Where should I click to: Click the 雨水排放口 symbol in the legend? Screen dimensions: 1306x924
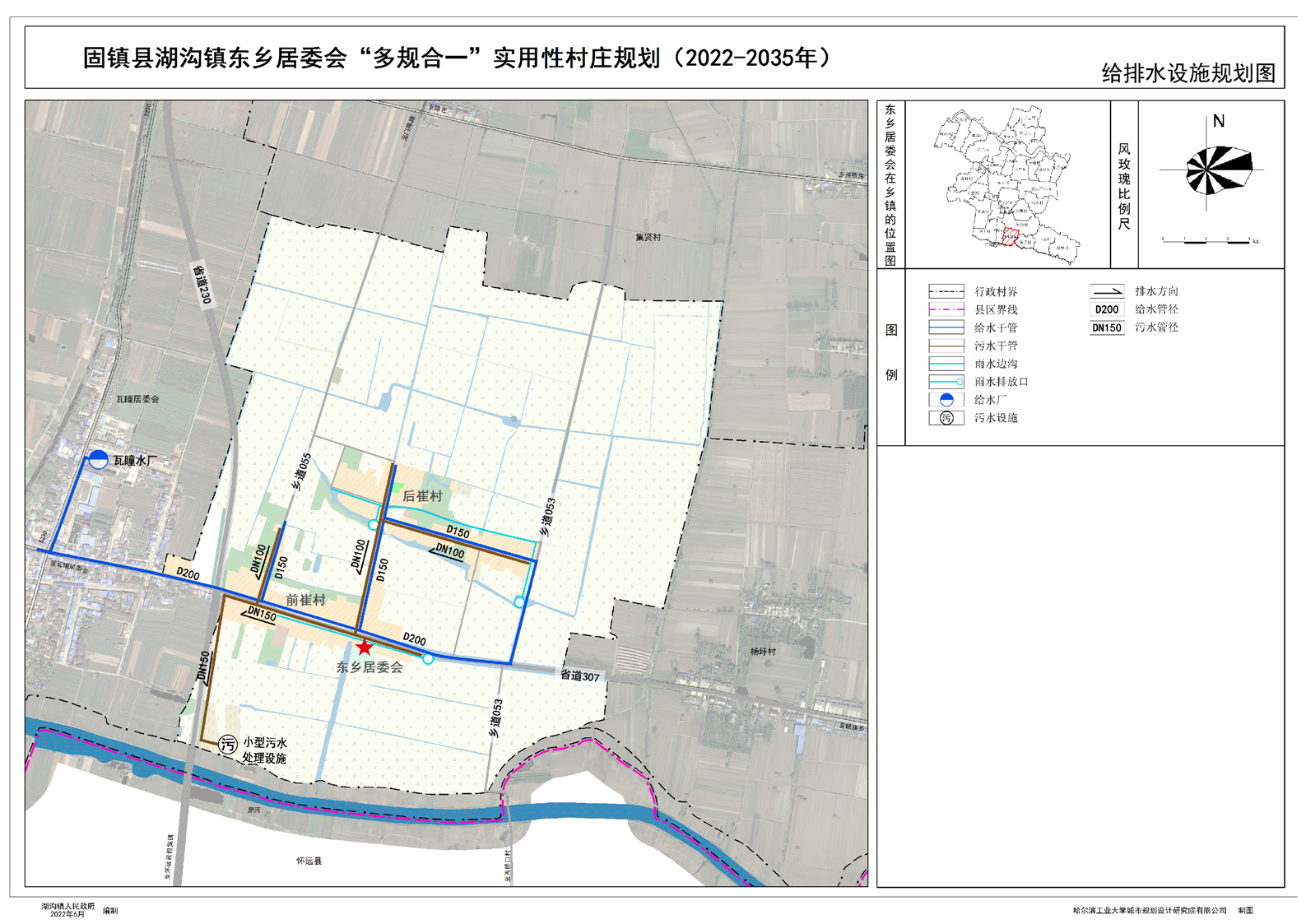pyautogui.click(x=946, y=382)
